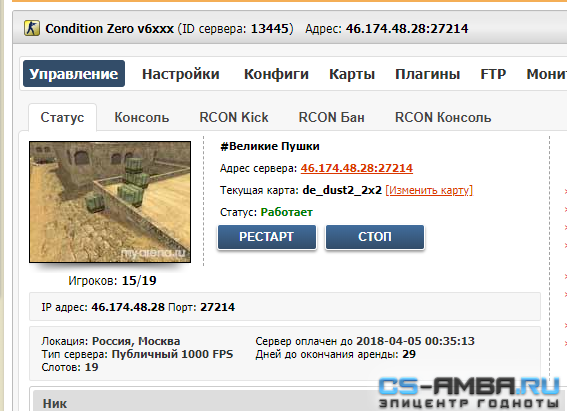Select the FTP tab
Image resolution: width=567 pixels, height=411 pixels.
pos(493,74)
